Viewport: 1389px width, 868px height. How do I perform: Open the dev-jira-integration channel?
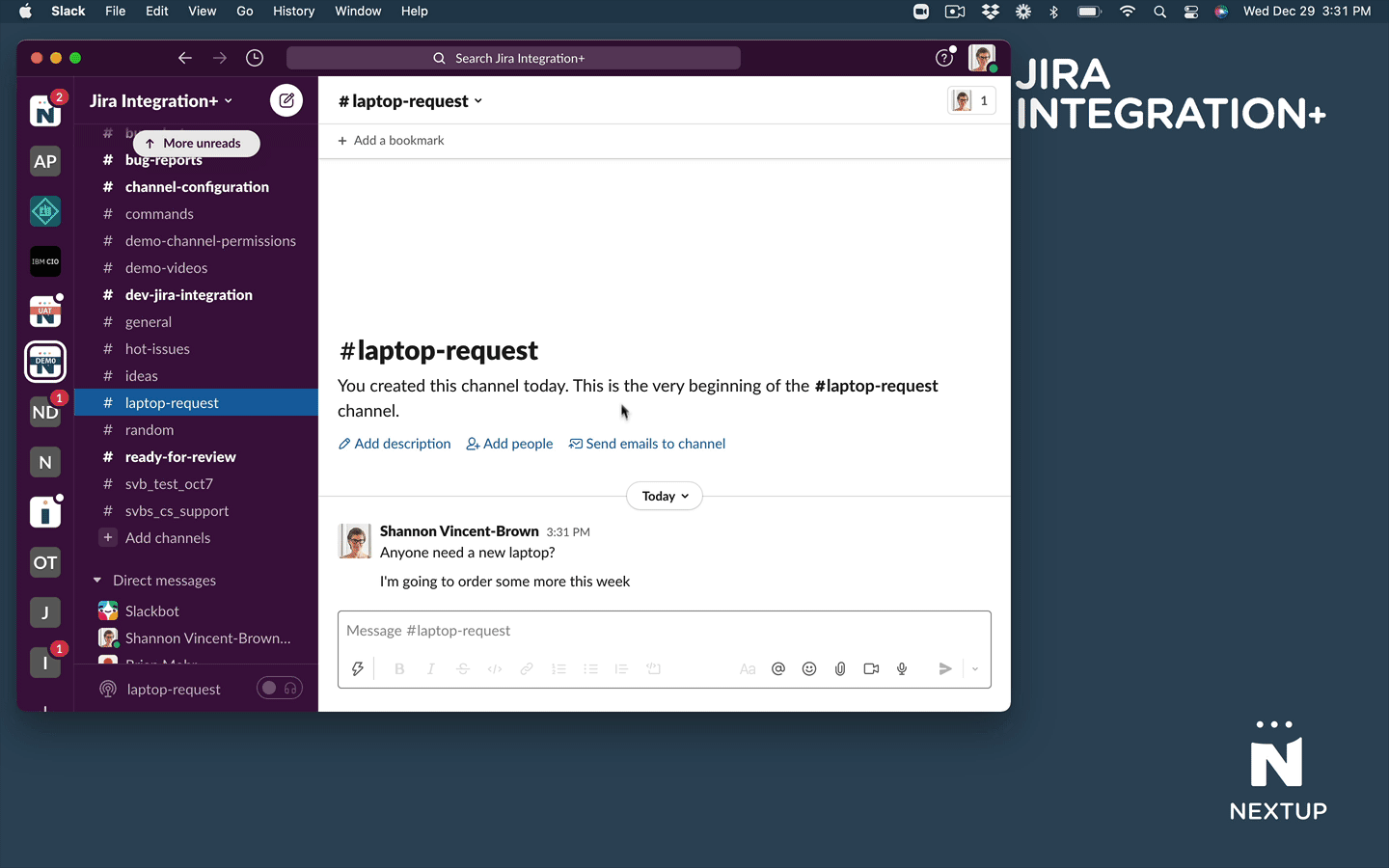click(x=196, y=295)
